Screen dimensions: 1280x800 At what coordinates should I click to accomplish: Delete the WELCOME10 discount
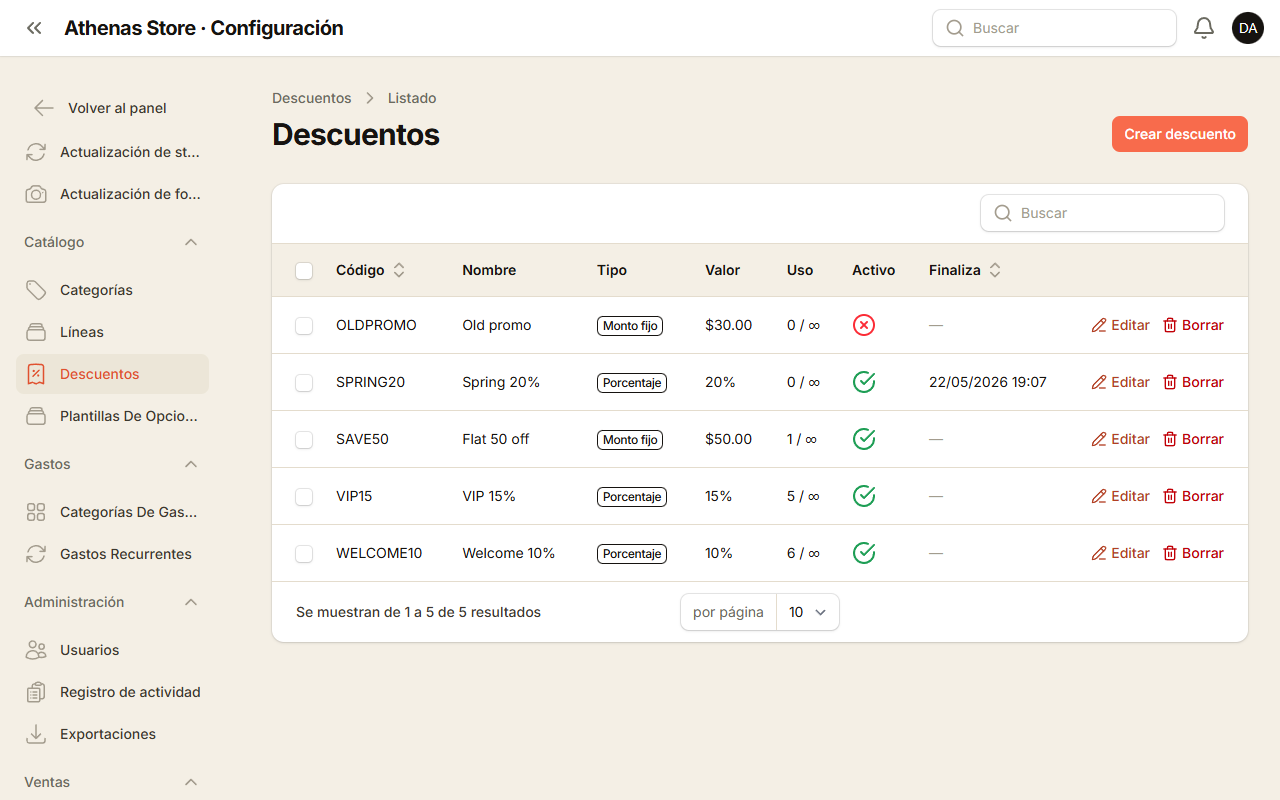[1193, 553]
